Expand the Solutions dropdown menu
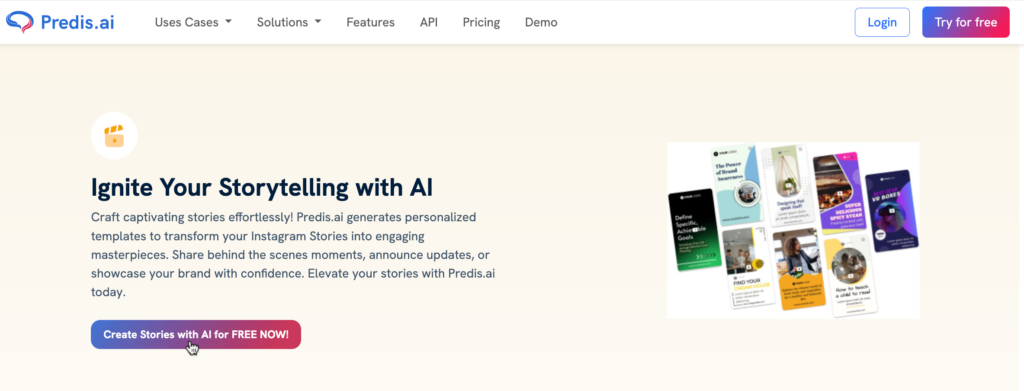The image size is (1024, 391). (289, 22)
